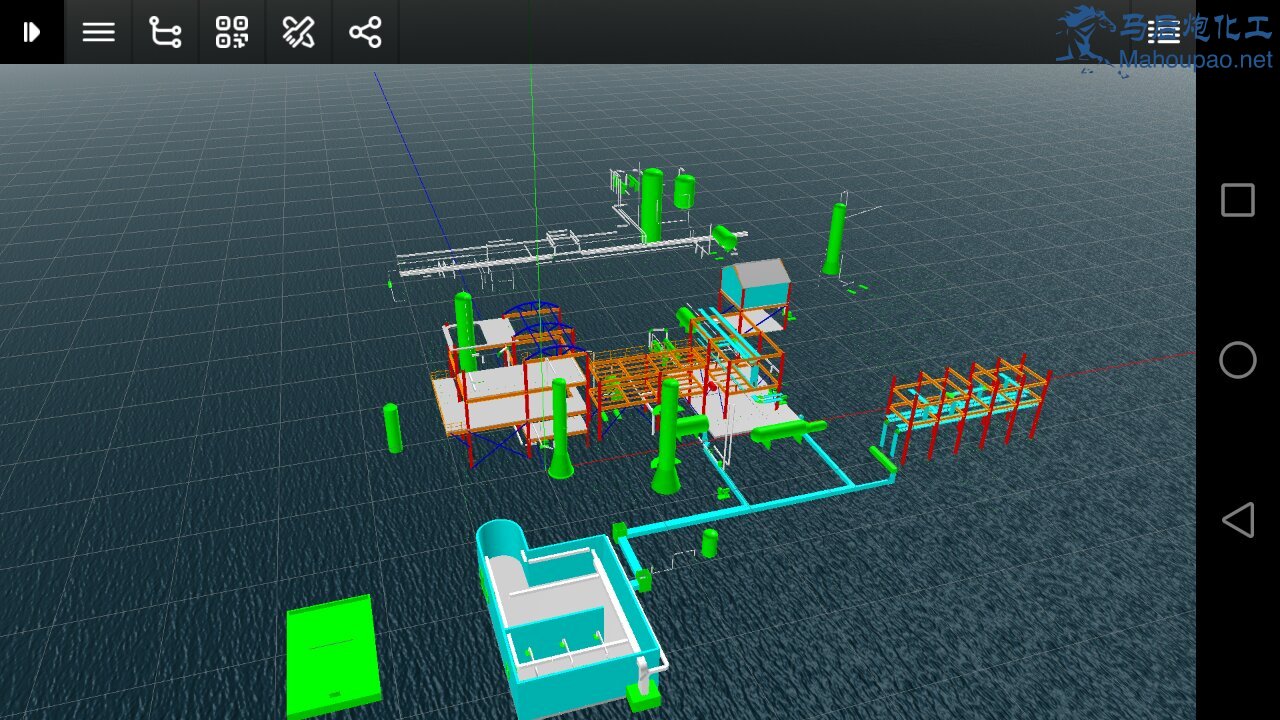Select the flat green slab at bottom left
Image resolution: width=1280 pixels, height=720 pixels.
tap(332, 655)
